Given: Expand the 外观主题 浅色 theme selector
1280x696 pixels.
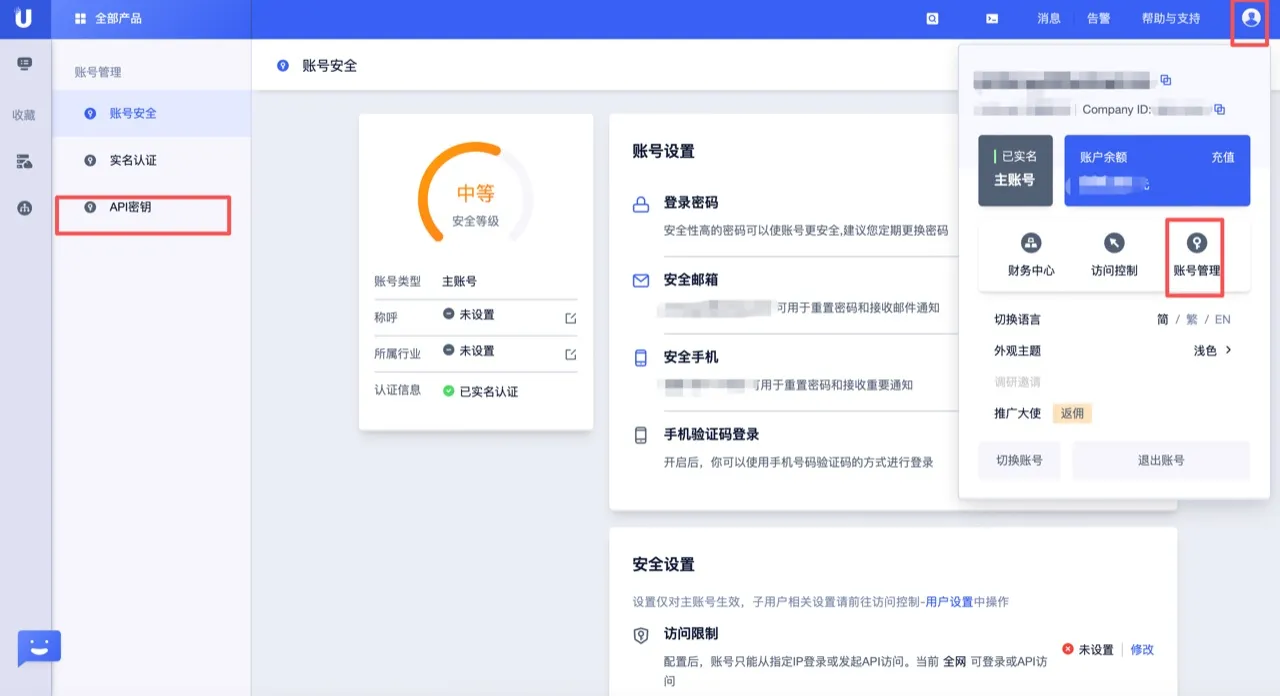Looking at the screenshot, I should click(x=1212, y=351).
